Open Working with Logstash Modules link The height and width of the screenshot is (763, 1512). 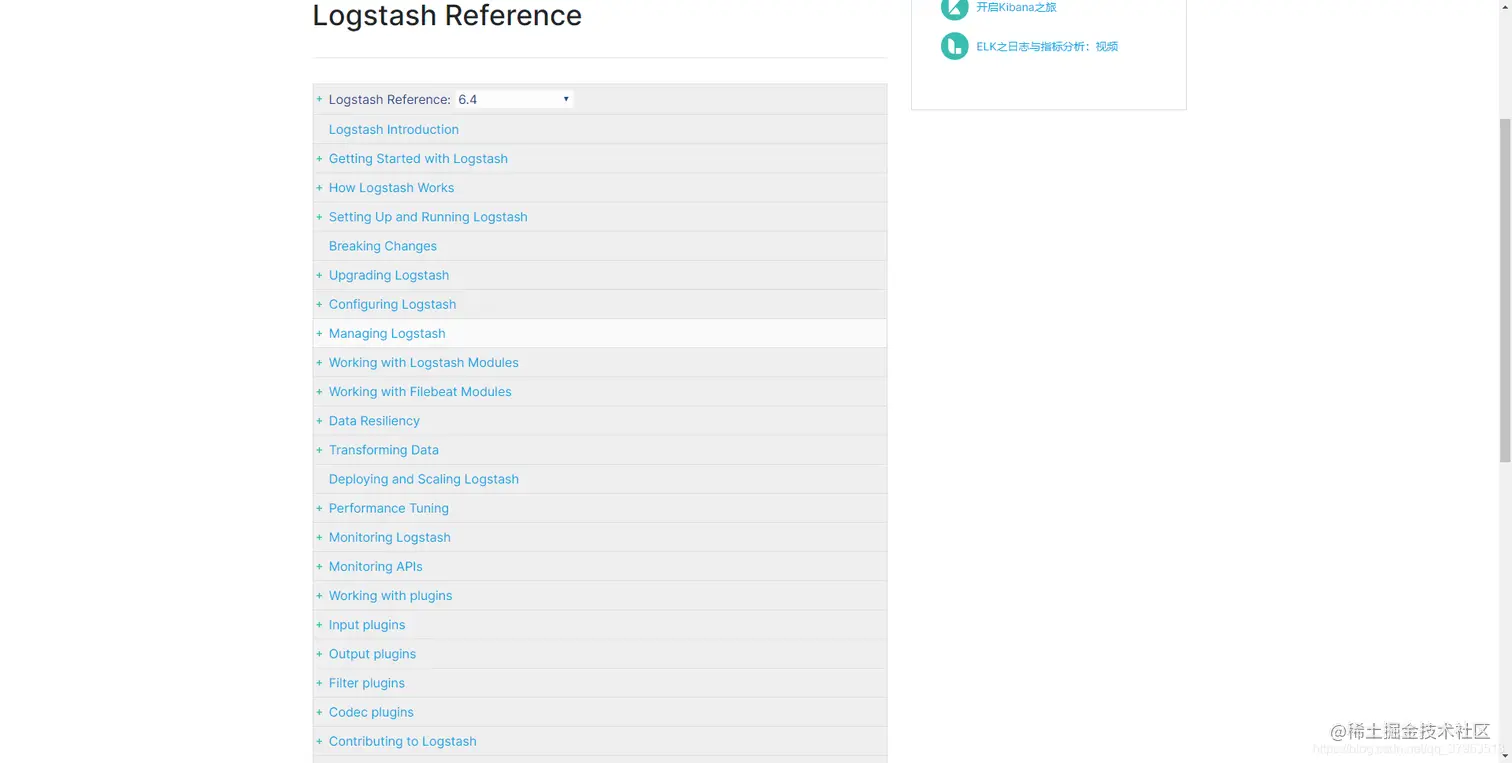point(424,362)
